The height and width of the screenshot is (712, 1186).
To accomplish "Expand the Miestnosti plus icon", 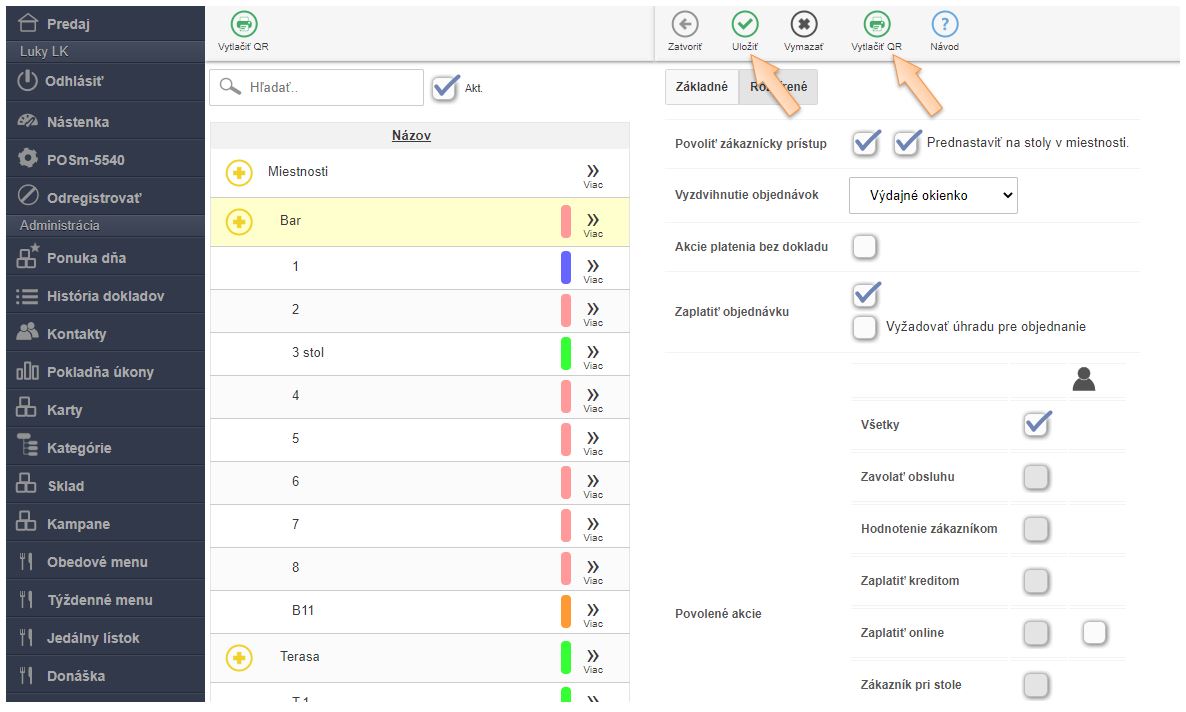I will tap(238, 173).
